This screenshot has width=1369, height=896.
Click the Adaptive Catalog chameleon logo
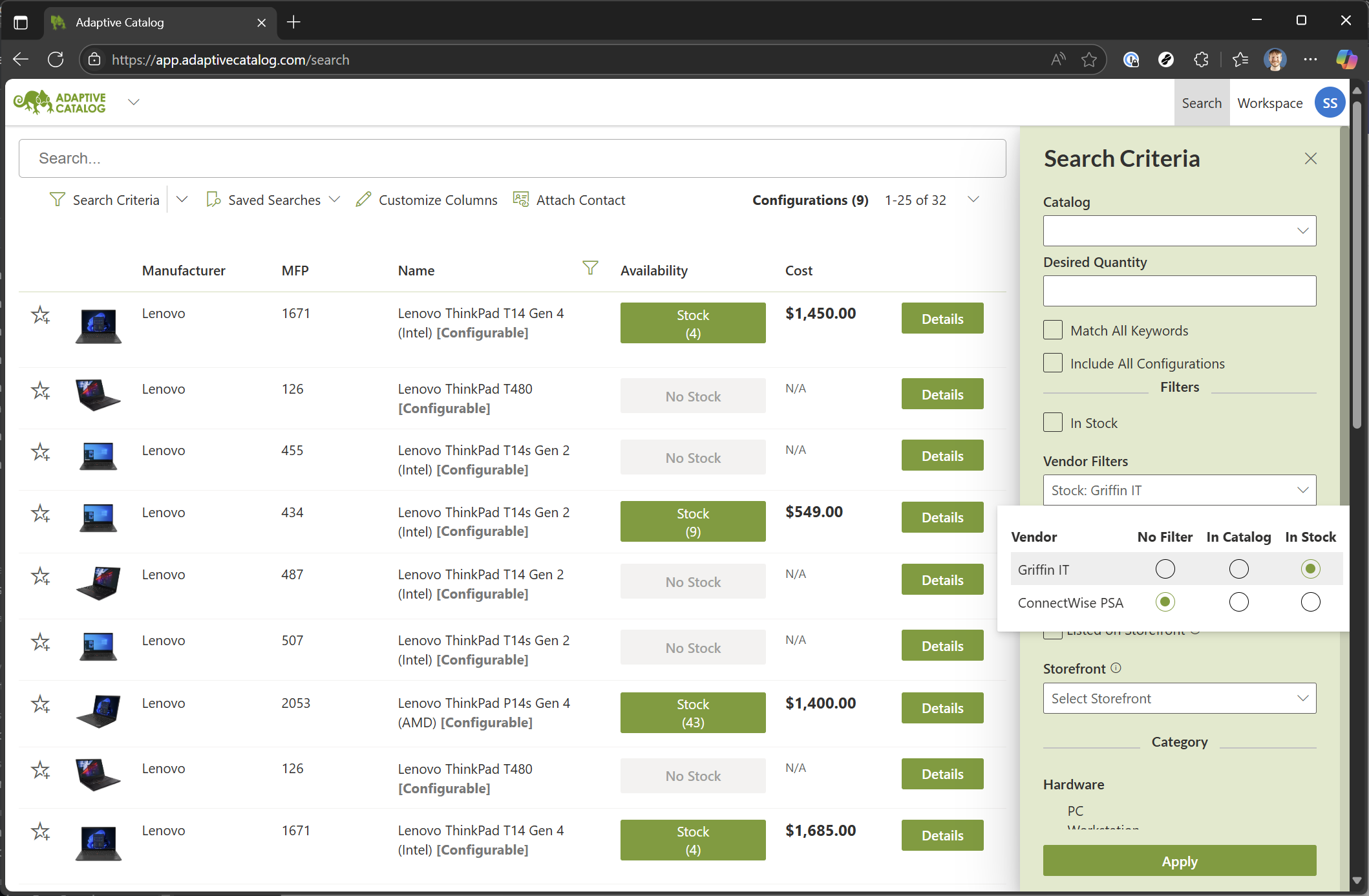click(x=60, y=102)
